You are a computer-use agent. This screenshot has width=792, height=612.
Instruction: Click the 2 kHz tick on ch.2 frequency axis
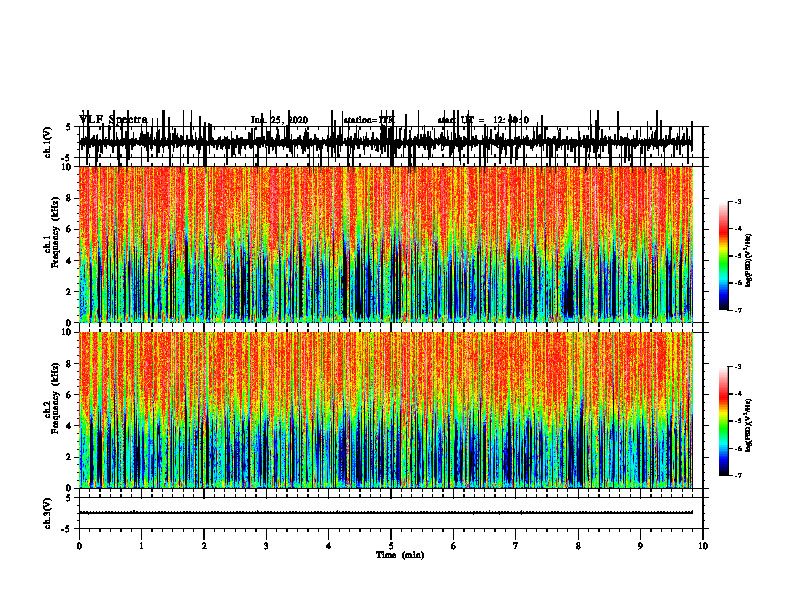pos(70,457)
